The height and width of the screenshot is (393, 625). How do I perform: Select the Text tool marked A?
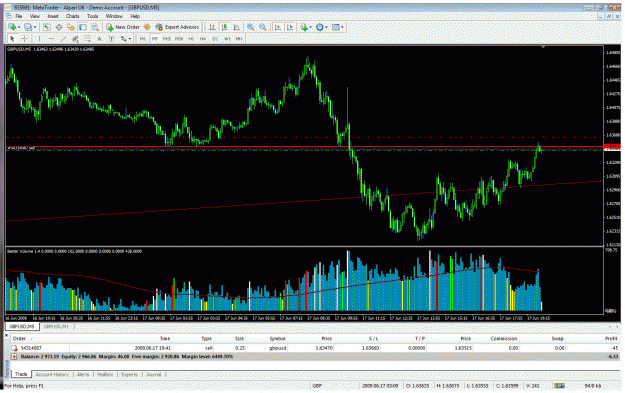coord(99,39)
